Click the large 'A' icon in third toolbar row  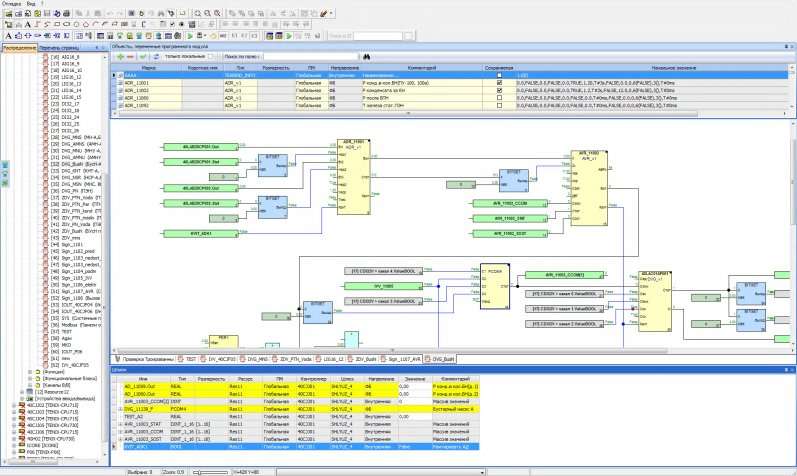(9, 36)
